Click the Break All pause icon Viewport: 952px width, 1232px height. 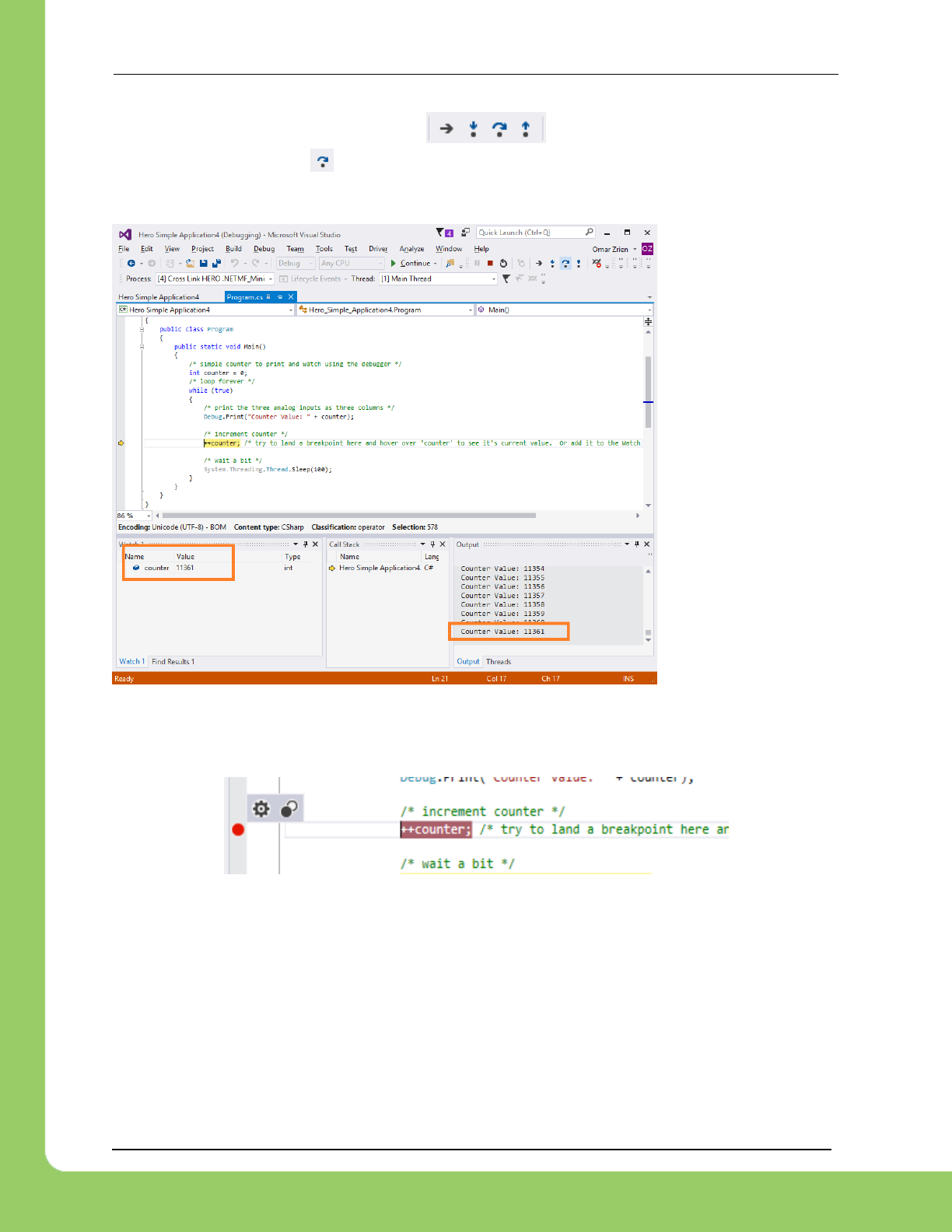click(x=477, y=264)
